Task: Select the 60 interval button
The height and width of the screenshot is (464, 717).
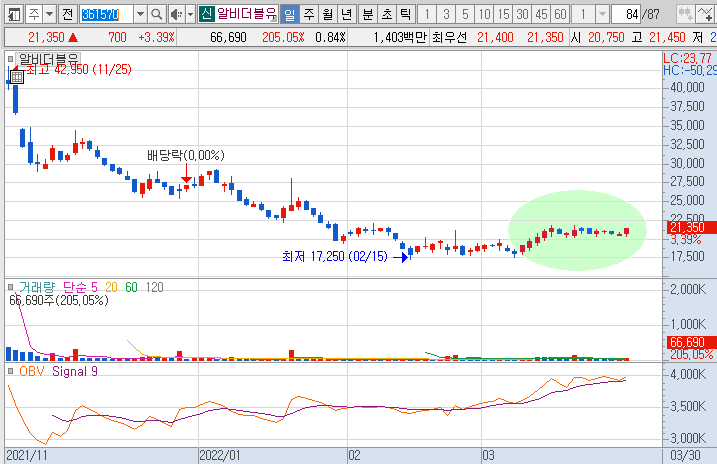Action: click(x=561, y=15)
